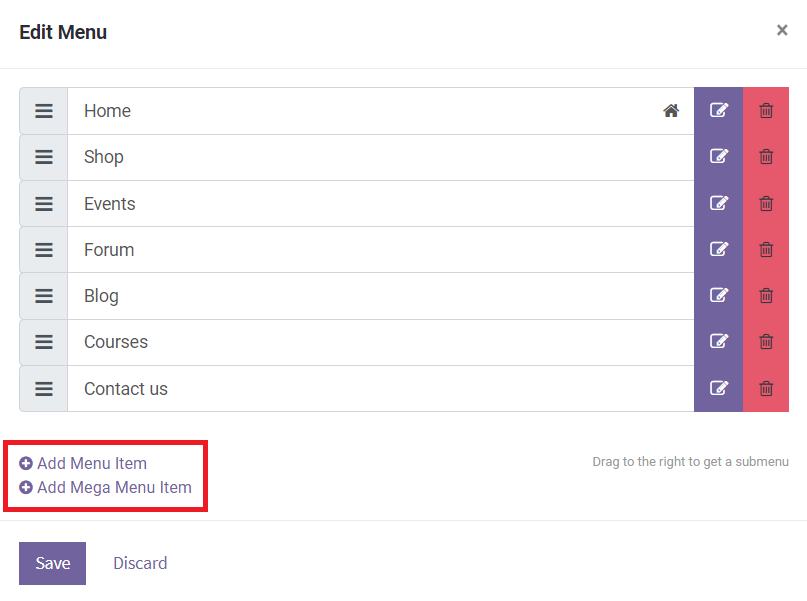Edit the Events menu item
The width and height of the screenshot is (807, 601).
(718, 203)
